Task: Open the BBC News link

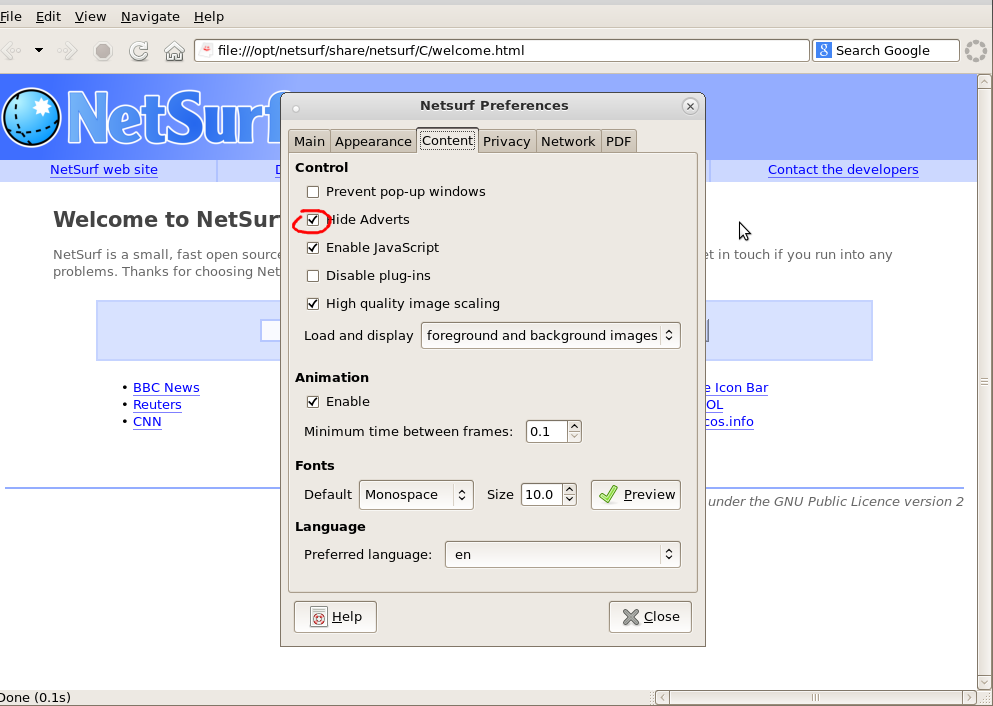Action: tap(166, 388)
